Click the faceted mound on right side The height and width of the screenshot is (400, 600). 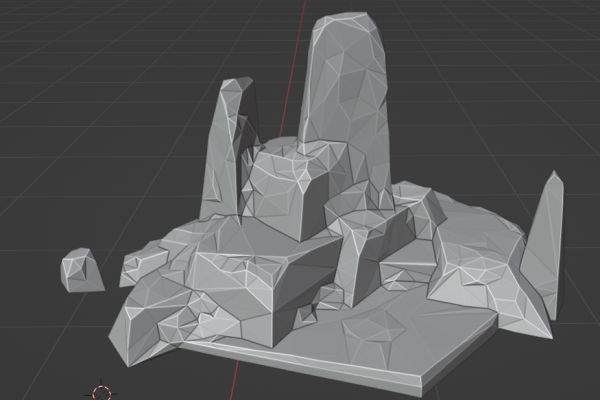tap(478, 260)
